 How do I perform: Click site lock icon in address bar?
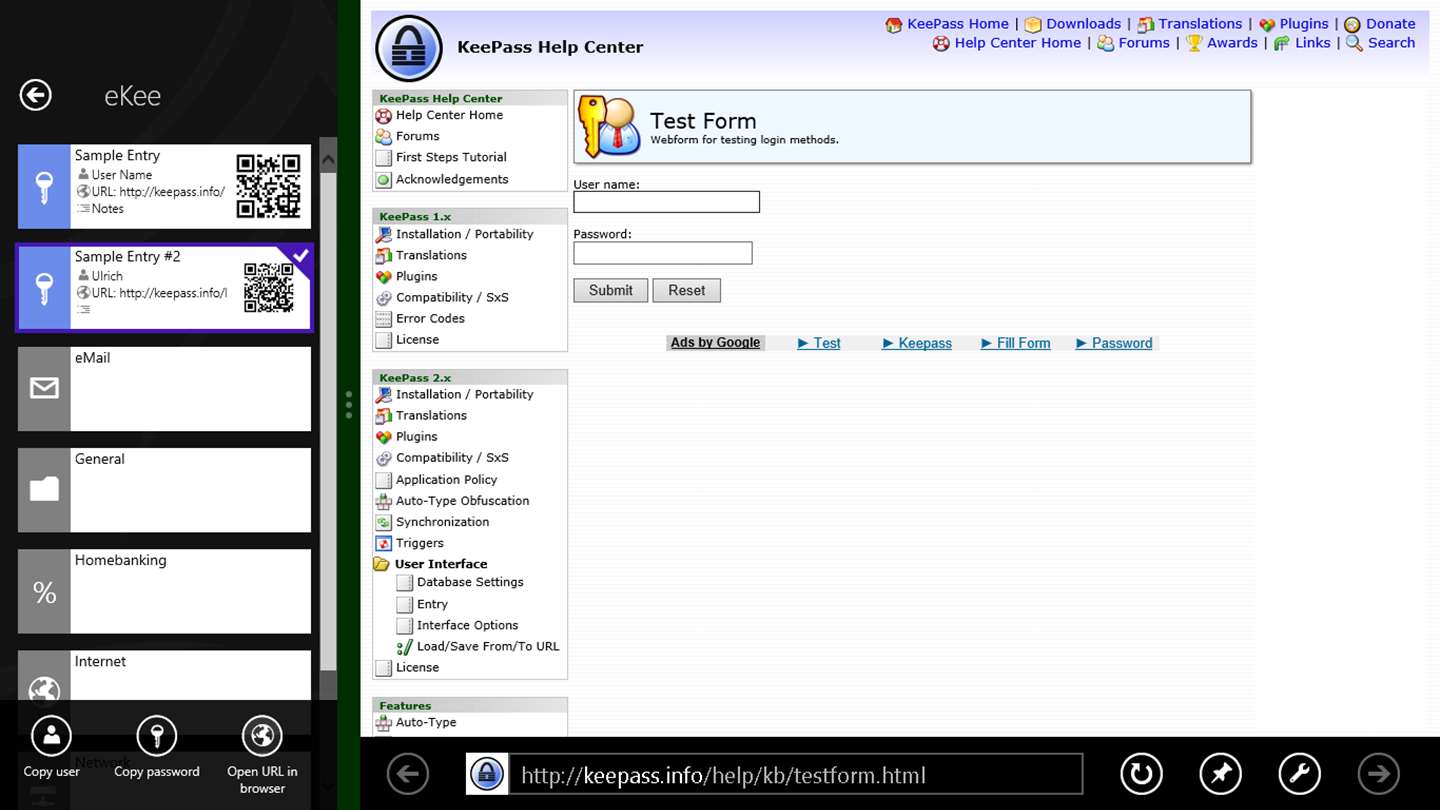487,775
